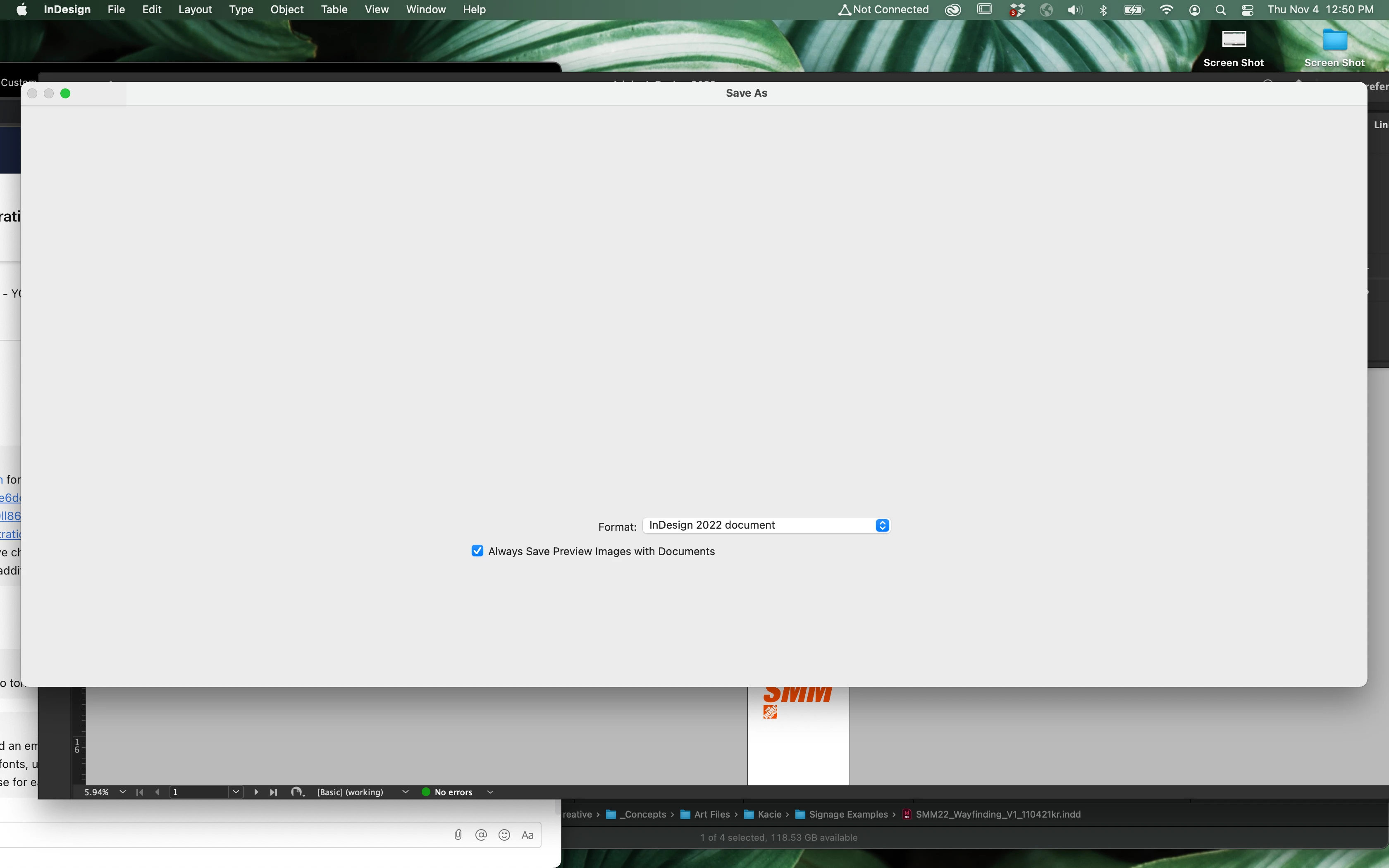Jump to last page icon
The height and width of the screenshot is (868, 1389).
coord(274,792)
